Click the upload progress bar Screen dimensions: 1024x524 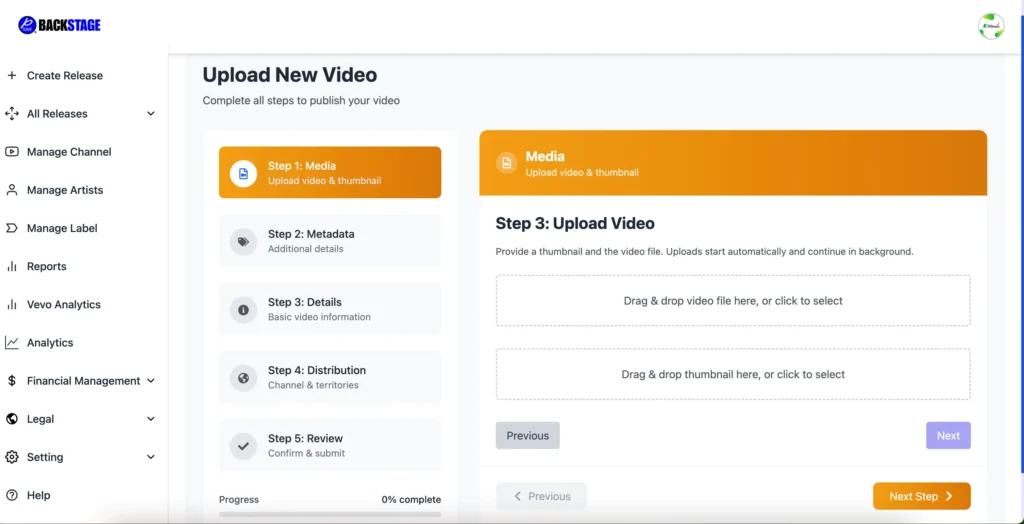point(329,514)
